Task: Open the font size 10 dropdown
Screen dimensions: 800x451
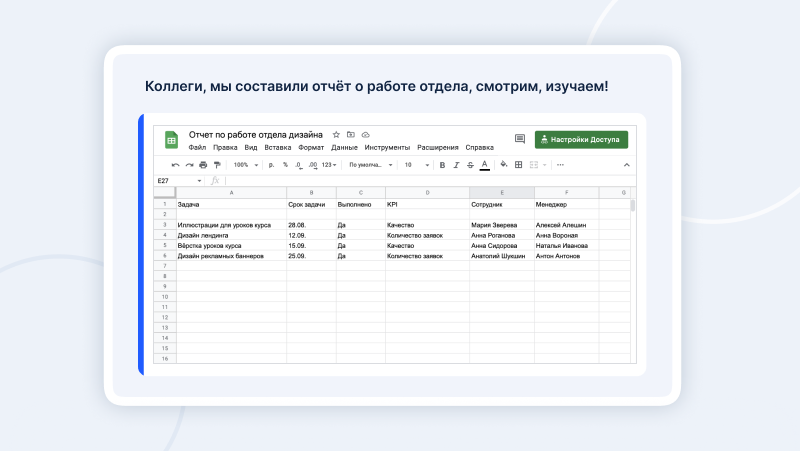Action: (x=412, y=165)
